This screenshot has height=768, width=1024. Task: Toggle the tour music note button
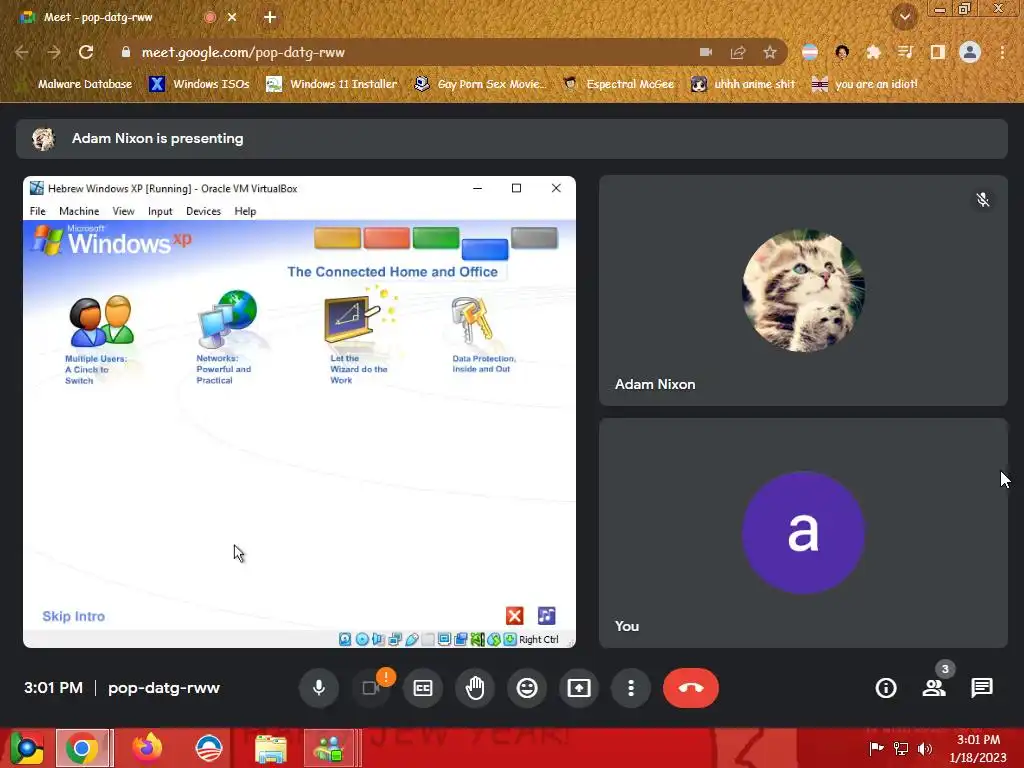coord(547,616)
